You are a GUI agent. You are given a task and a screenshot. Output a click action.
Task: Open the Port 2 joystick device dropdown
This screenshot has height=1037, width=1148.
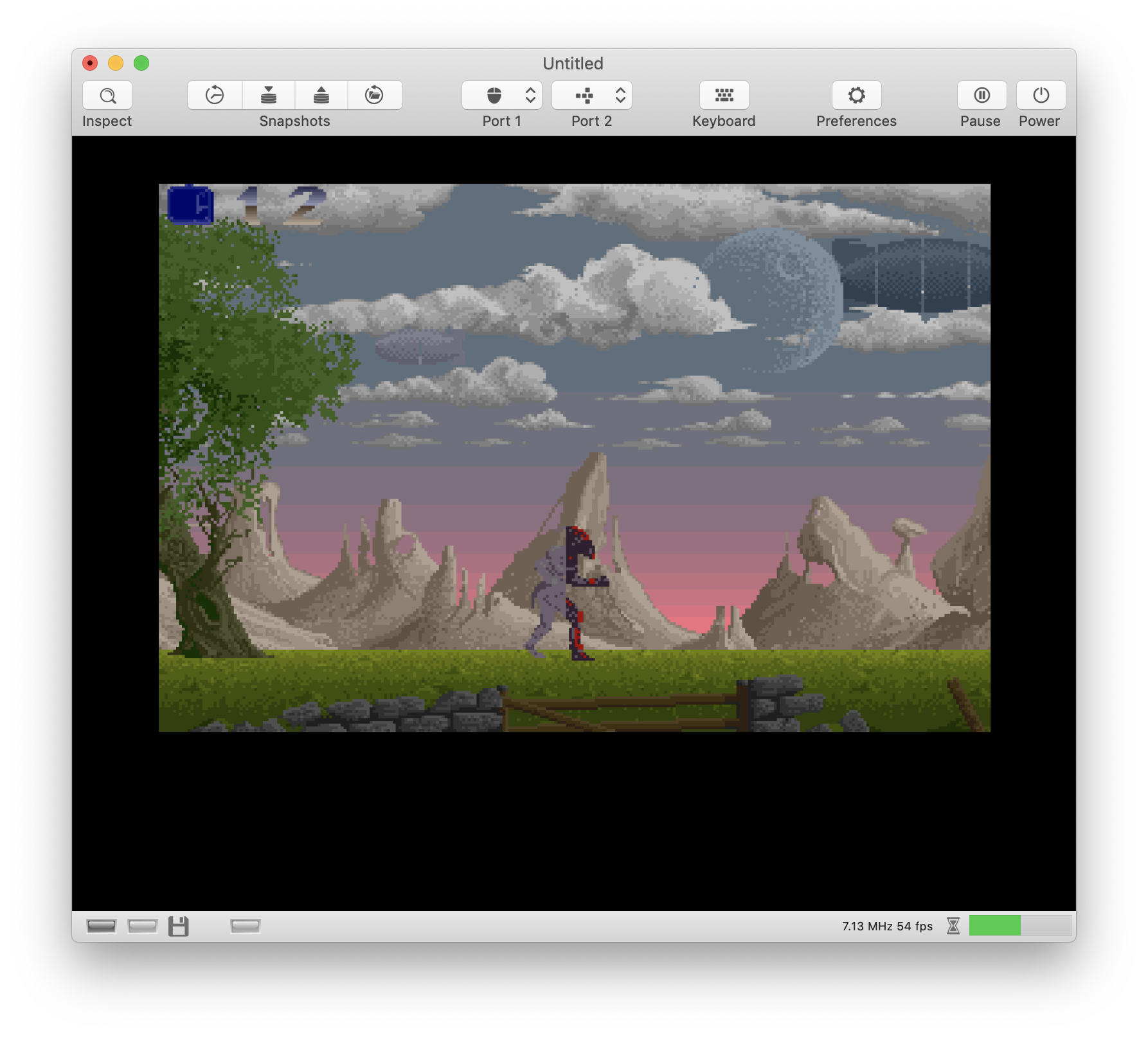tap(592, 95)
